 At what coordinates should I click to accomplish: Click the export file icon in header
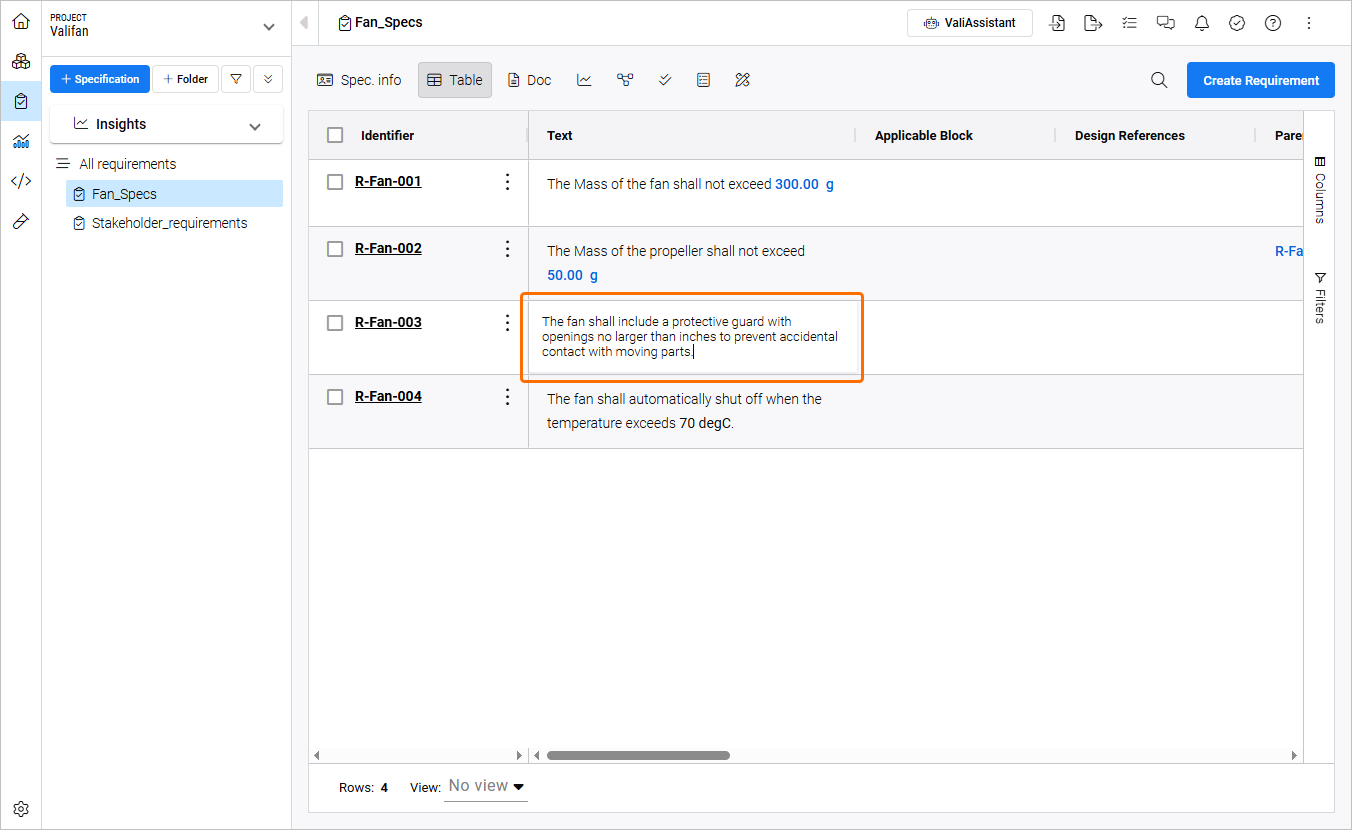(1093, 23)
